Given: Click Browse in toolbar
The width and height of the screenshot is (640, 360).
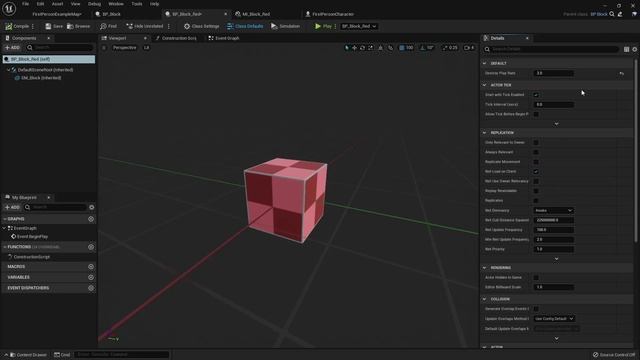Looking at the screenshot, I should (x=78, y=26).
